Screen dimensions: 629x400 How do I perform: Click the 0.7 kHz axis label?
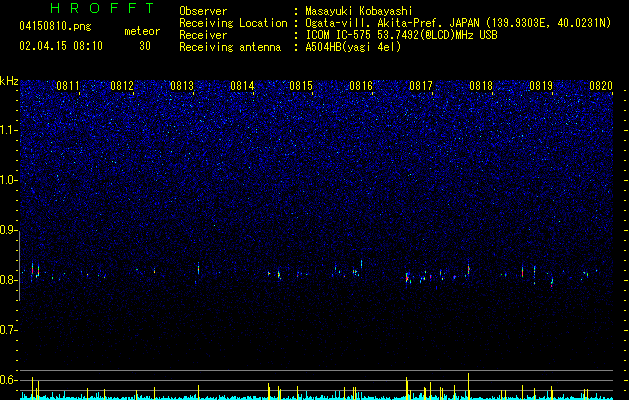click(8, 330)
